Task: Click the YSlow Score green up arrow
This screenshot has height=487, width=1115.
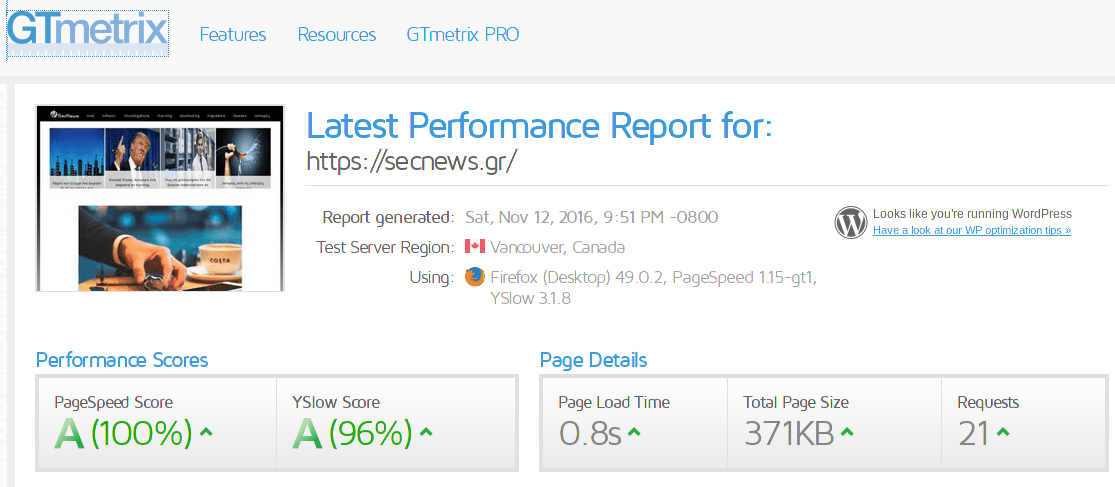Action: click(426, 432)
